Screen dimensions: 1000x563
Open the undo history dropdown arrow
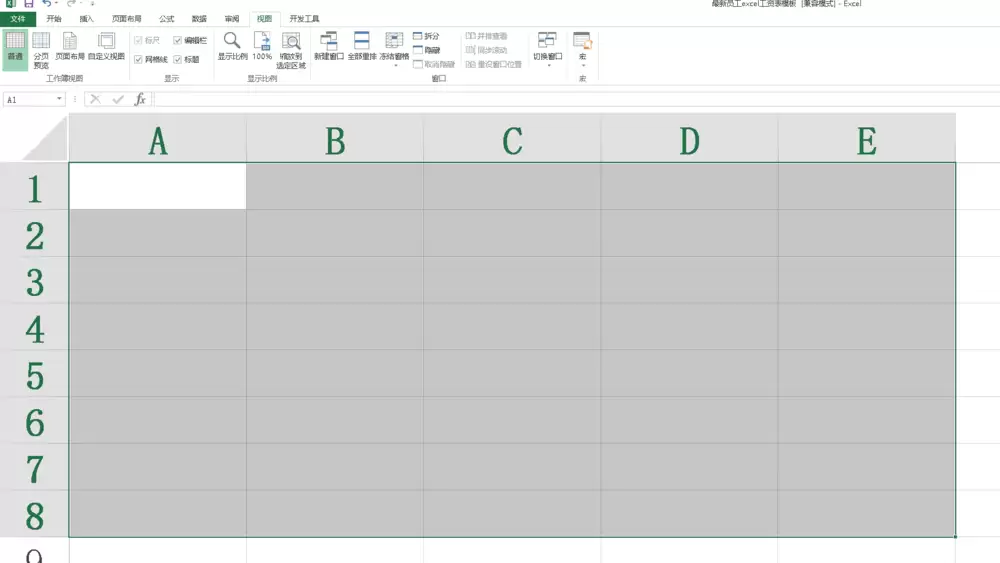point(57,3)
